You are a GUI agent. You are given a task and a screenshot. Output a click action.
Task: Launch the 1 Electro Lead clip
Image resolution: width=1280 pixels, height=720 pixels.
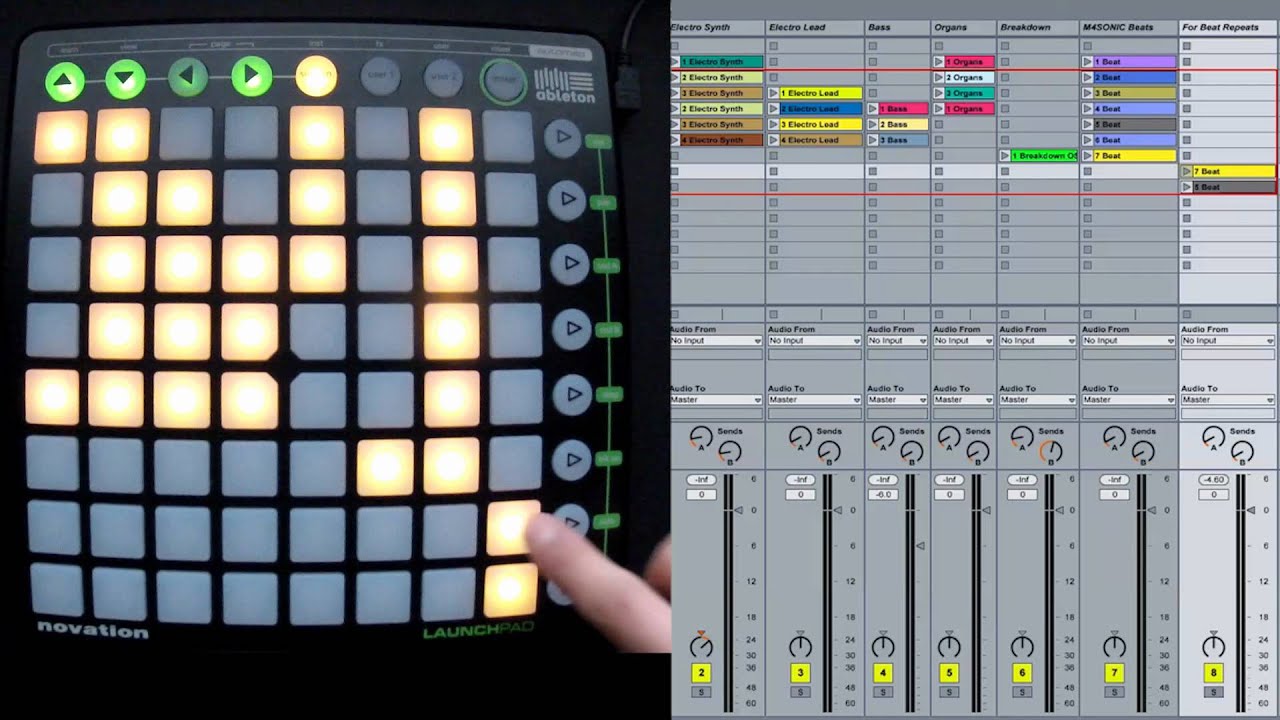click(774, 93)
